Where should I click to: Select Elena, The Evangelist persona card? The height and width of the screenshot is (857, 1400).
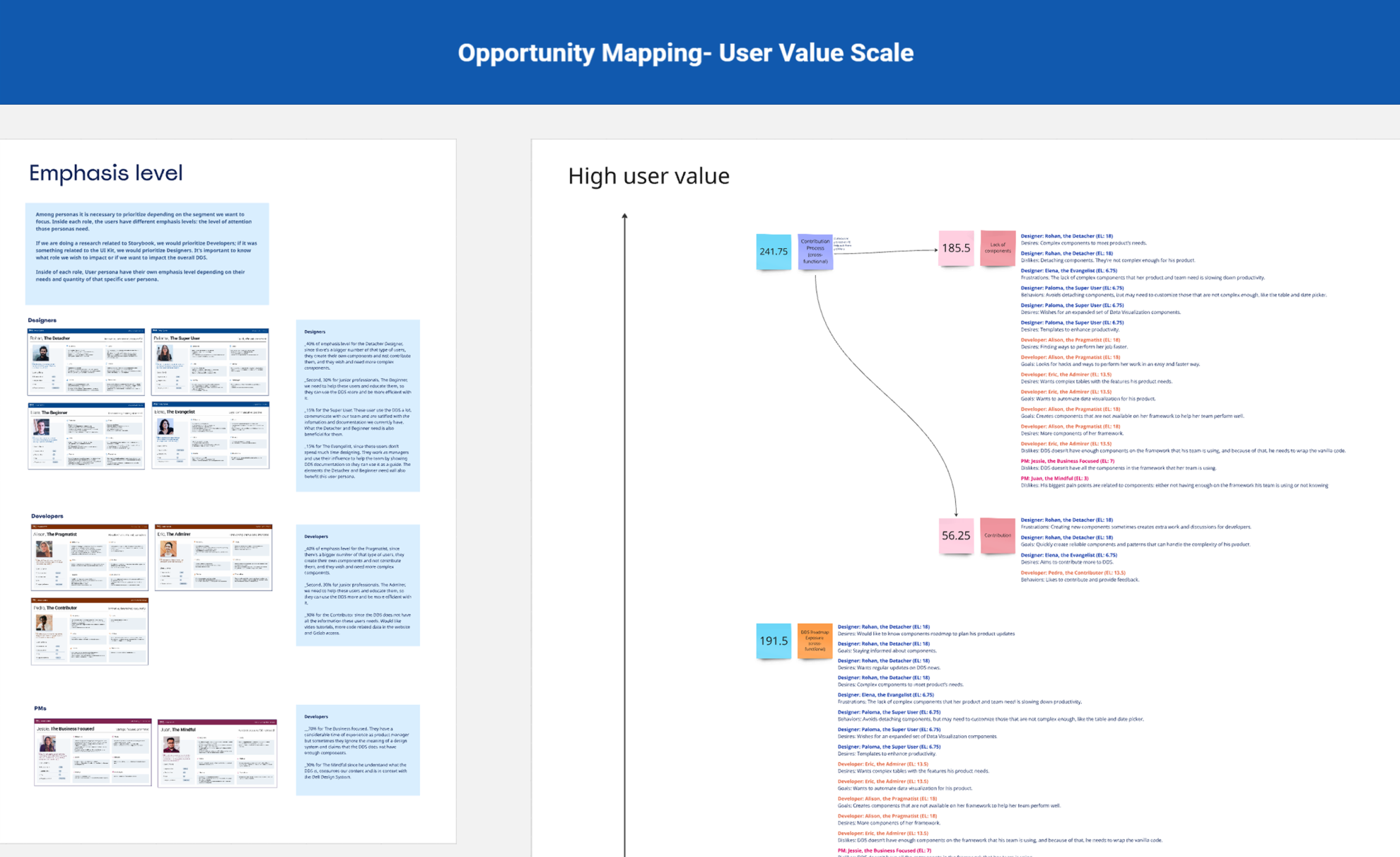point(210,436)
